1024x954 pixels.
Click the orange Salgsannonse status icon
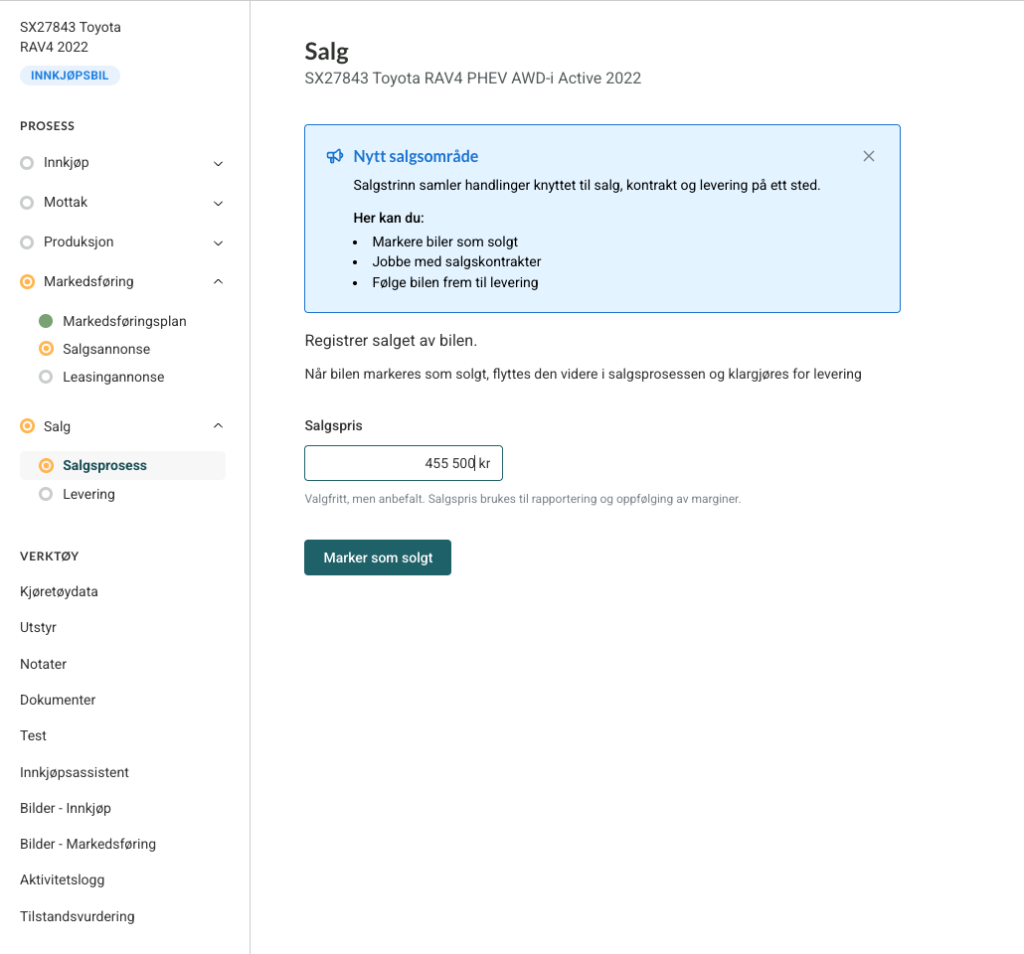coord(45,349)
